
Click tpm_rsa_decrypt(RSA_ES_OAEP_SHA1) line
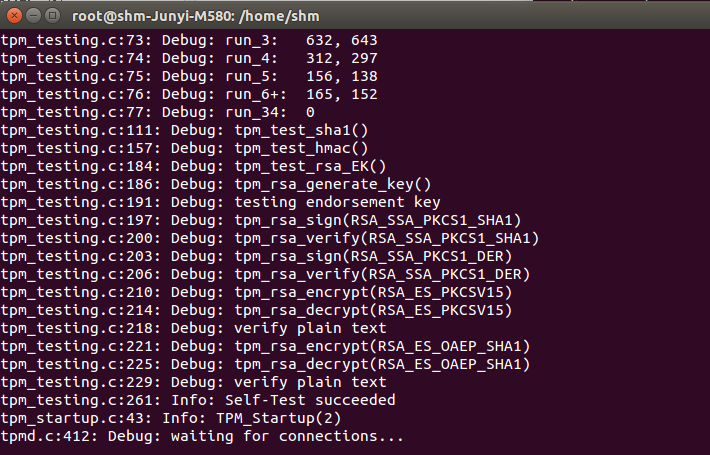point(265,364)
